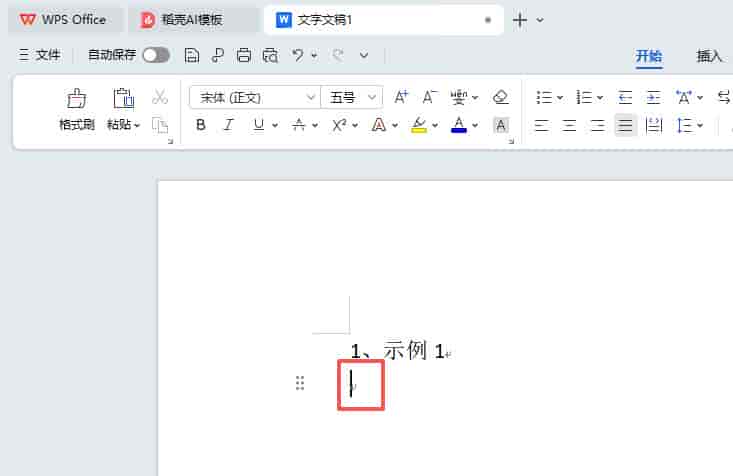This screenshot has width=733, height=476.
Task: Open the 文件 menu
Action: click(x=40, y=55)
